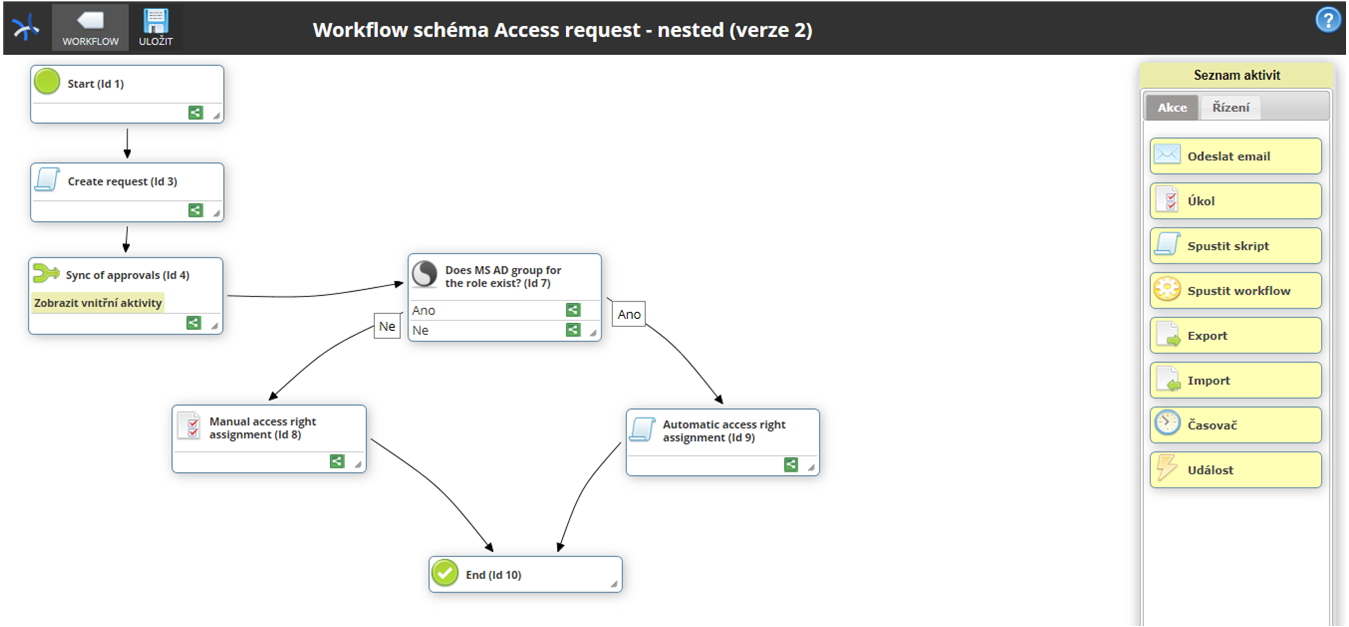Show inner activities via Zobrazit vnitřní aktivity
This screenshot has height=627, width=1349.
(x=98, y=302)
